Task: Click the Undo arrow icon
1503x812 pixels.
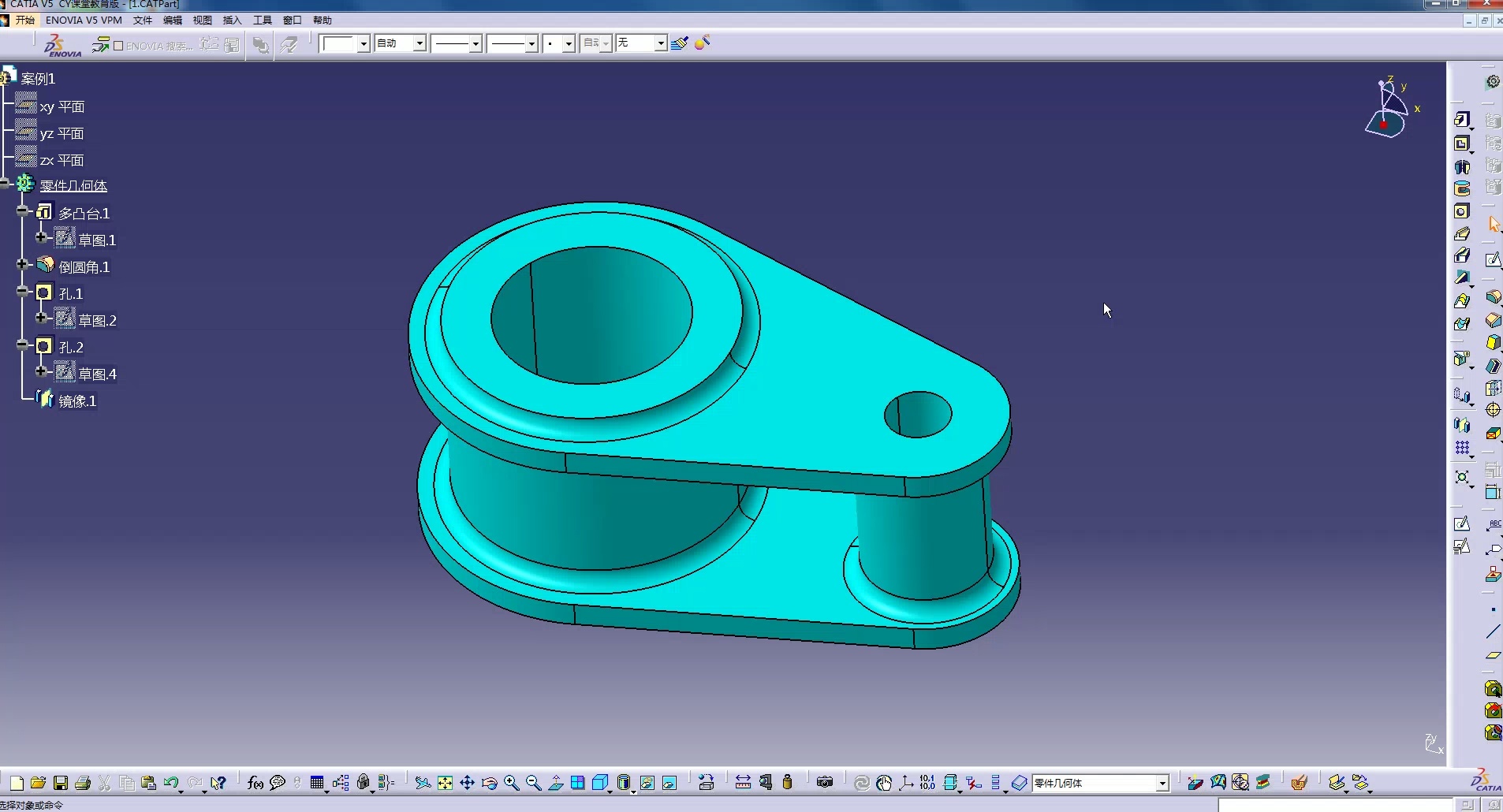Action: click(x=170, y=783)
